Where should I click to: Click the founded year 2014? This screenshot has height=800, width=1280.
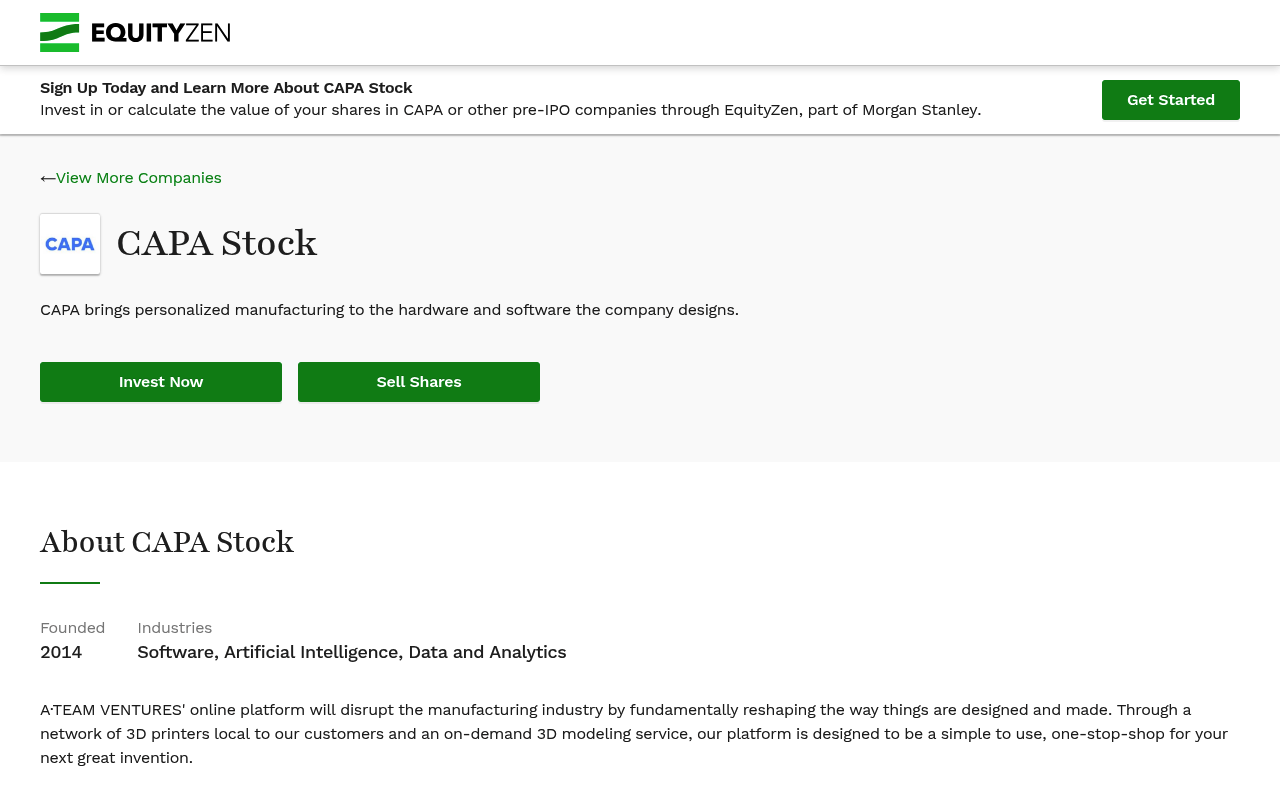(61, 652)
